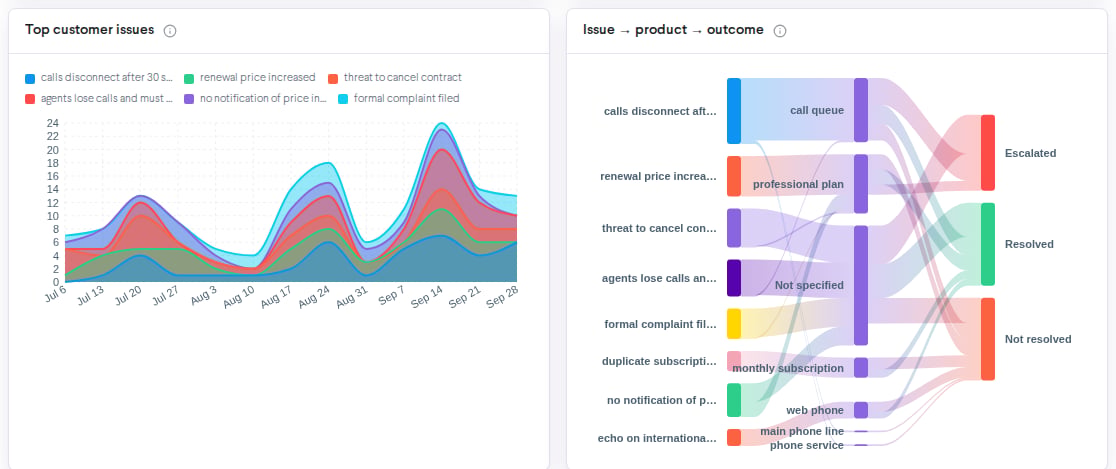Click the orange Not resolved outcome node

tap(988, 339)
